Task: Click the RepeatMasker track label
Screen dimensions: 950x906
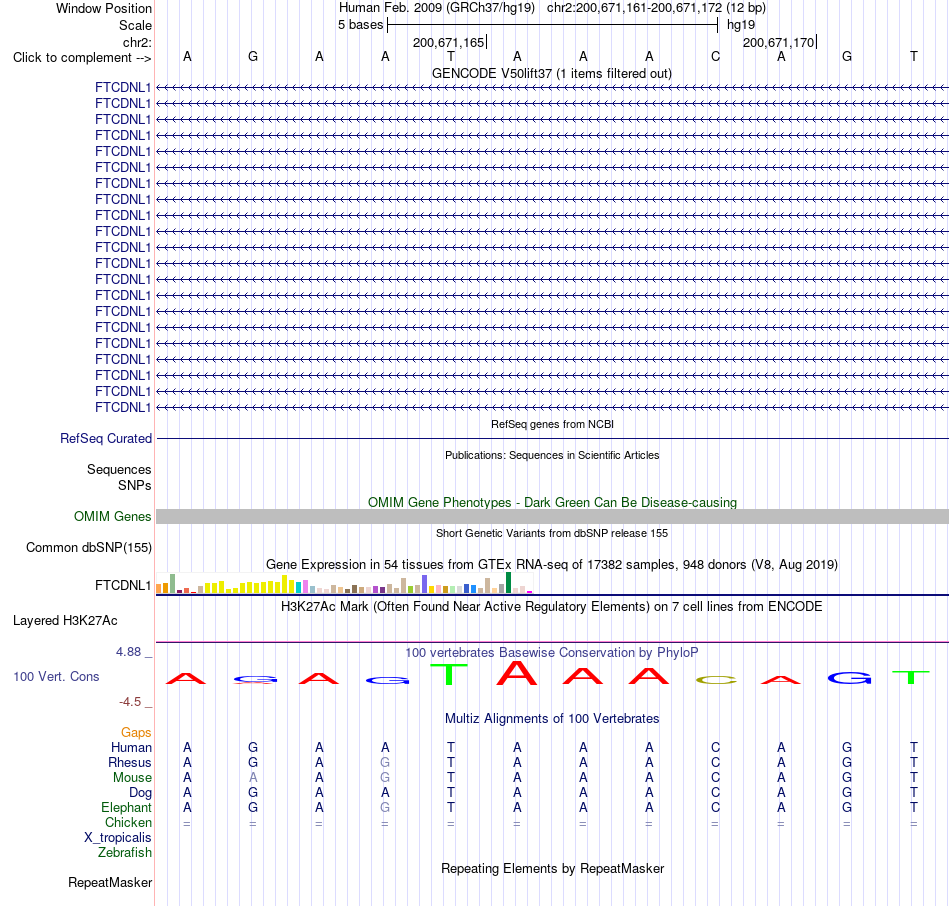Action: click(x=110, y=883)
